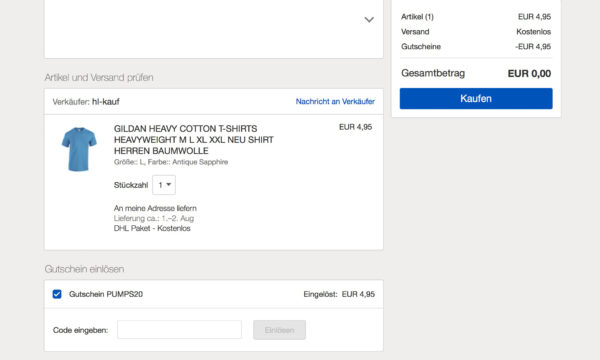Uncheck the Gutschein PUMPS20 checkbox

(57, 294)
